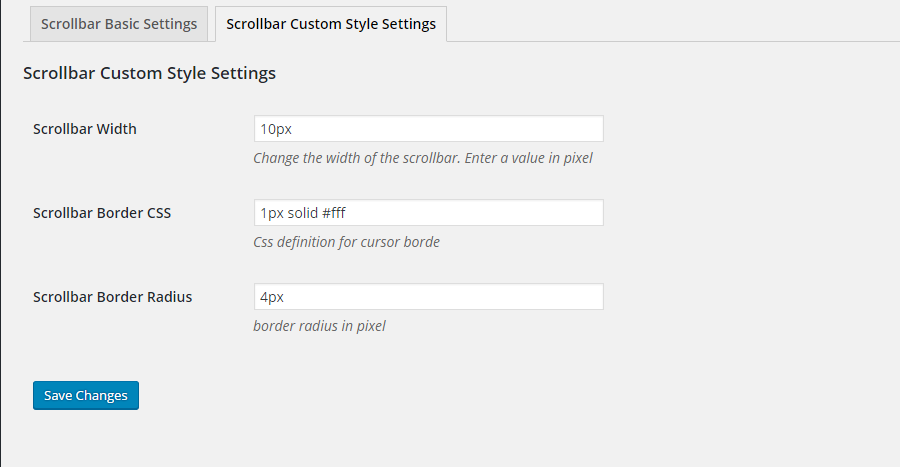Click the 'Css definition for cursor borde' hint
The width and height of the screenshot is (900, 467).
point(346,242)
